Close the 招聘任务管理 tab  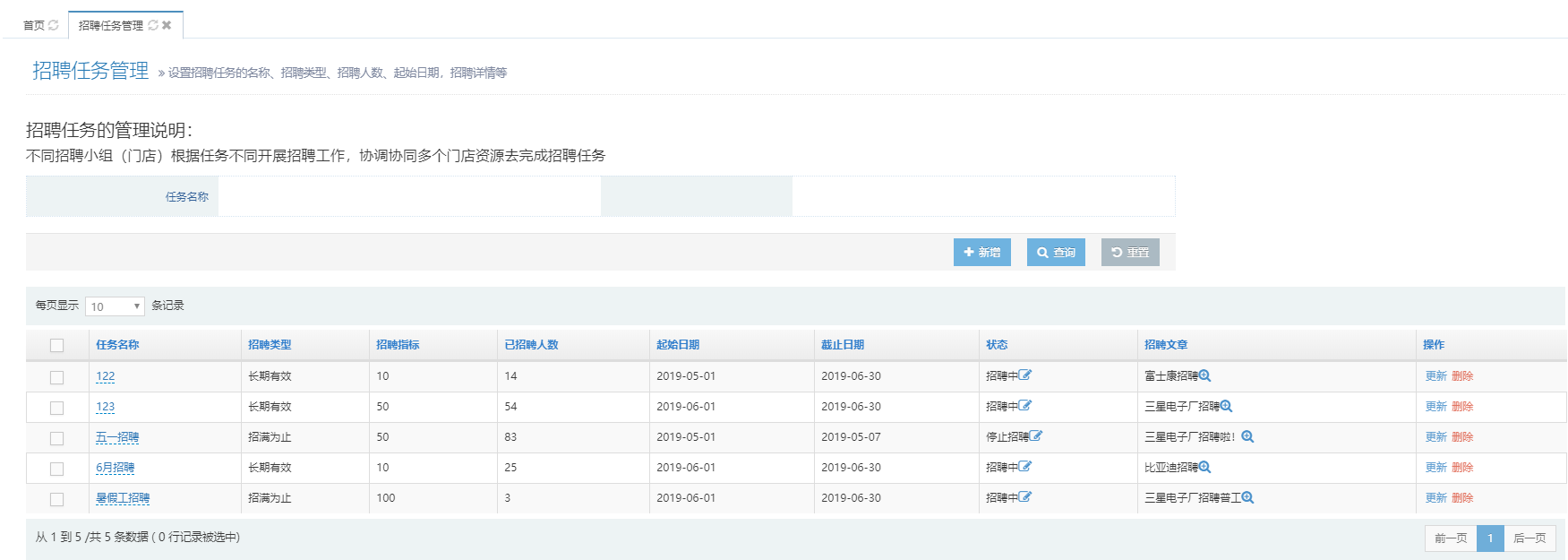coord(167,25)
